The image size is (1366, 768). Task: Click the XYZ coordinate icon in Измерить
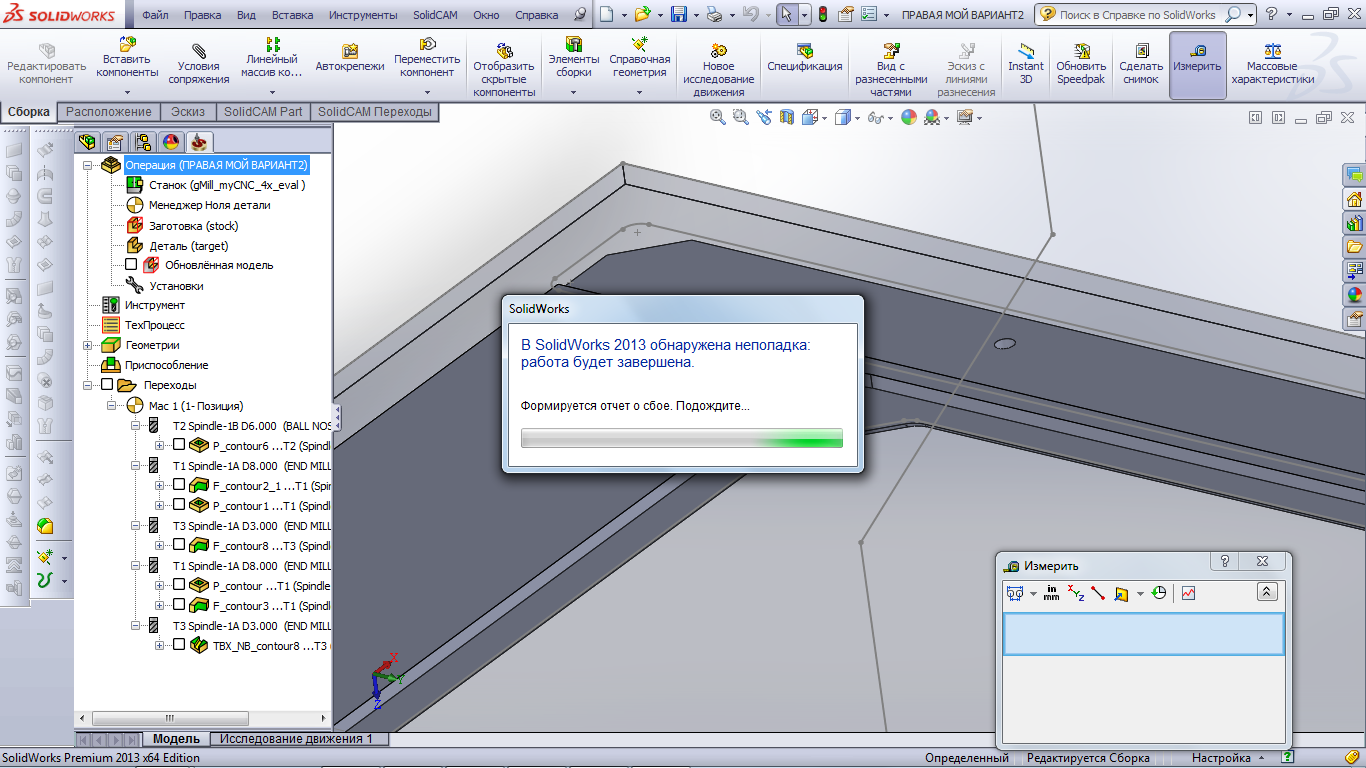[1075, 593]
